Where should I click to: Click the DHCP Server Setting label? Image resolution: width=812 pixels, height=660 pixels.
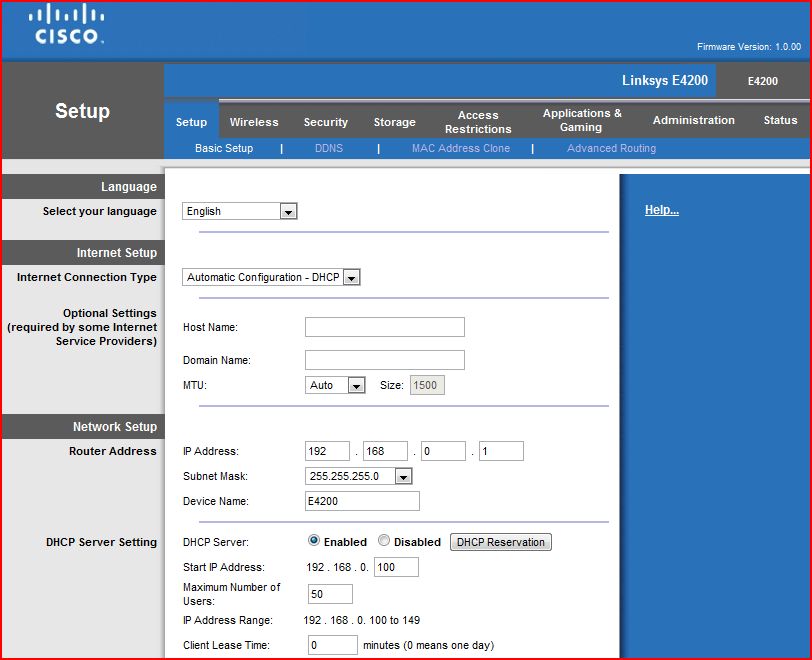coord(101,542)
